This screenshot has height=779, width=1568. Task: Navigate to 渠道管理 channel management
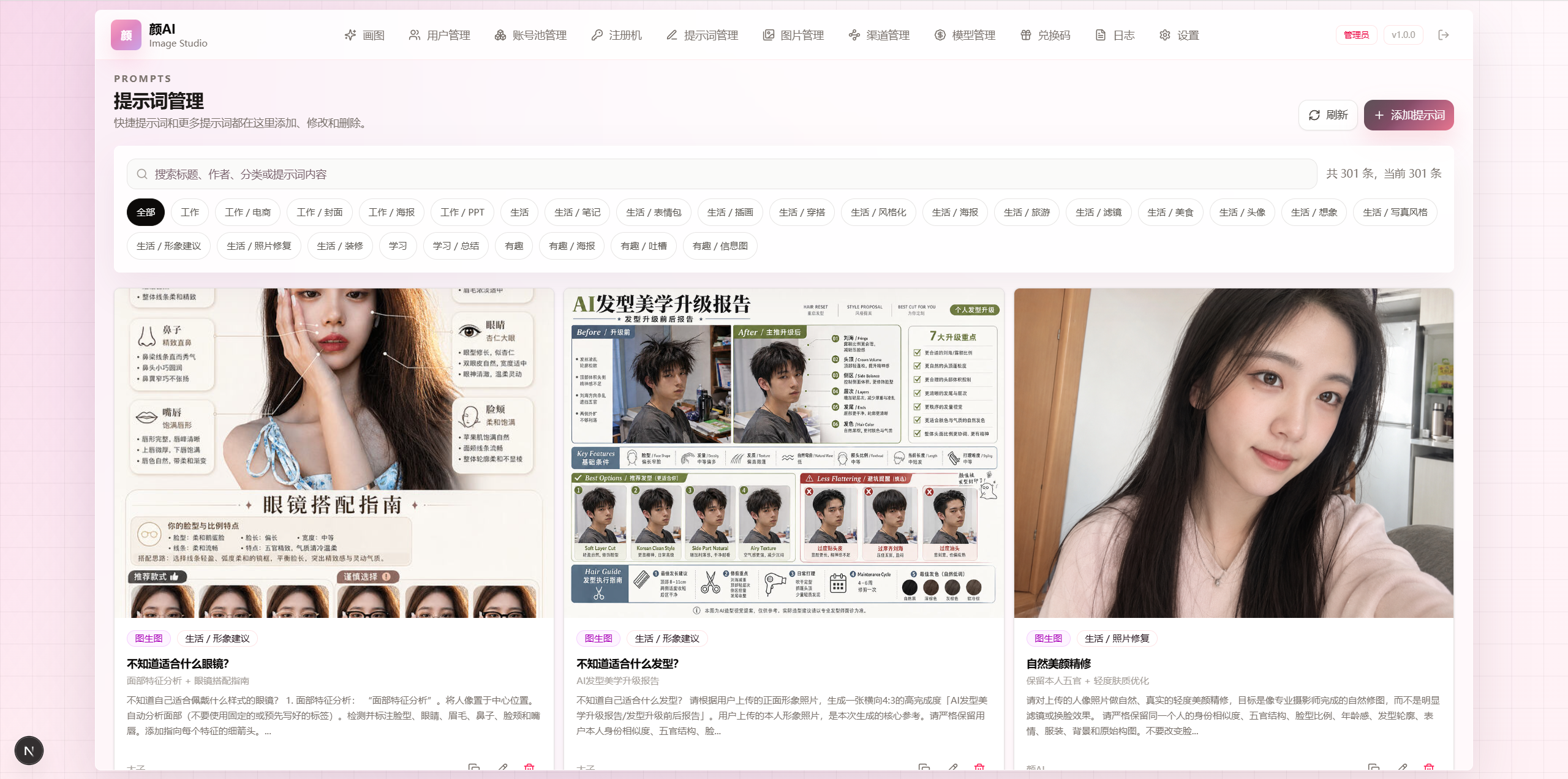[879, 35]
